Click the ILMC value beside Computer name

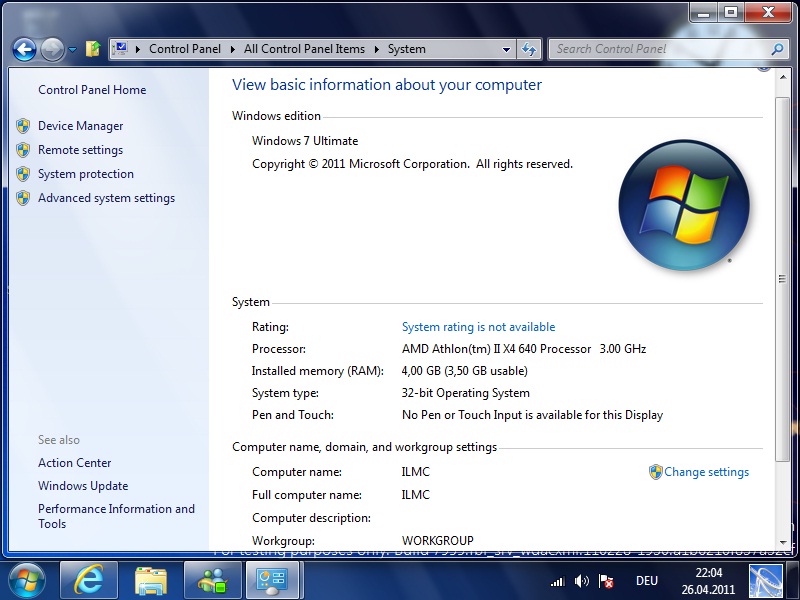(416, 472)
